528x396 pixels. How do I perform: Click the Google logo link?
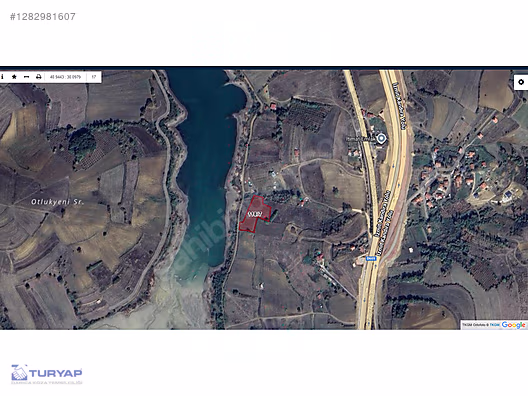pyautogui.click(x=513, y=325)
